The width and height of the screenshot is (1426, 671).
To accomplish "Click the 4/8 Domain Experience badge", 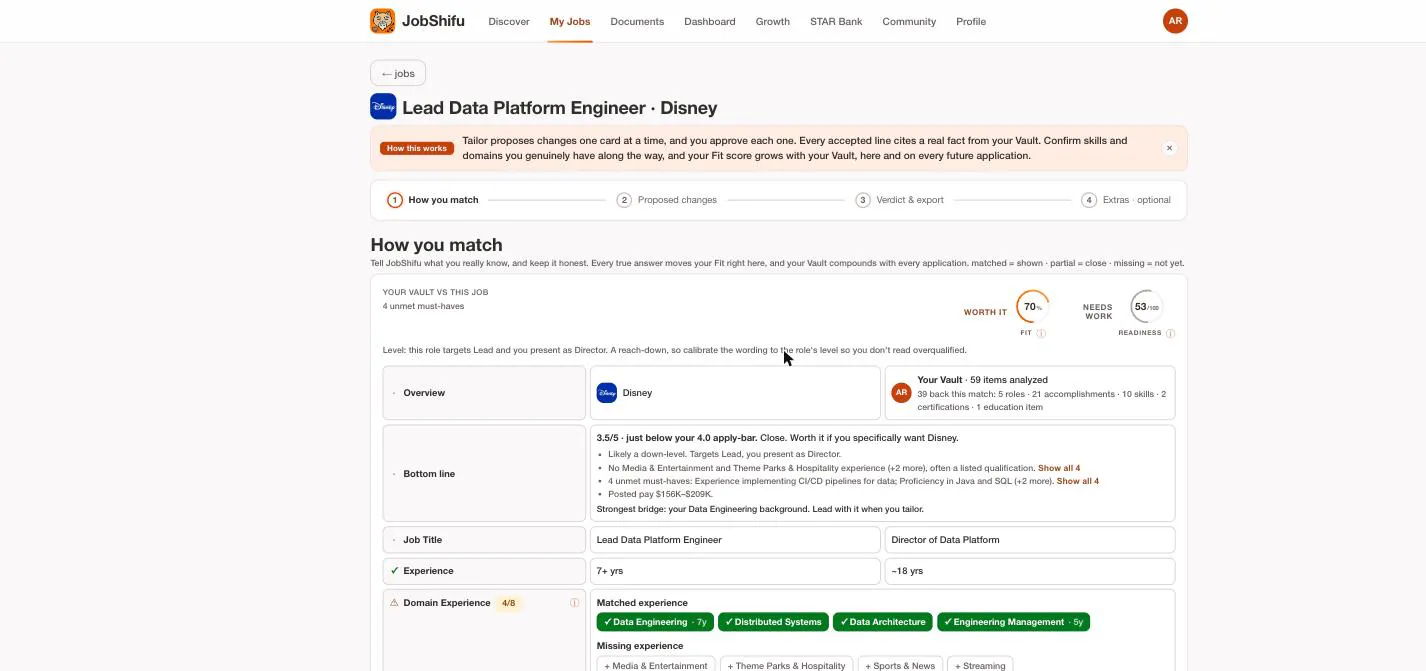I will [x=509, y=603].
